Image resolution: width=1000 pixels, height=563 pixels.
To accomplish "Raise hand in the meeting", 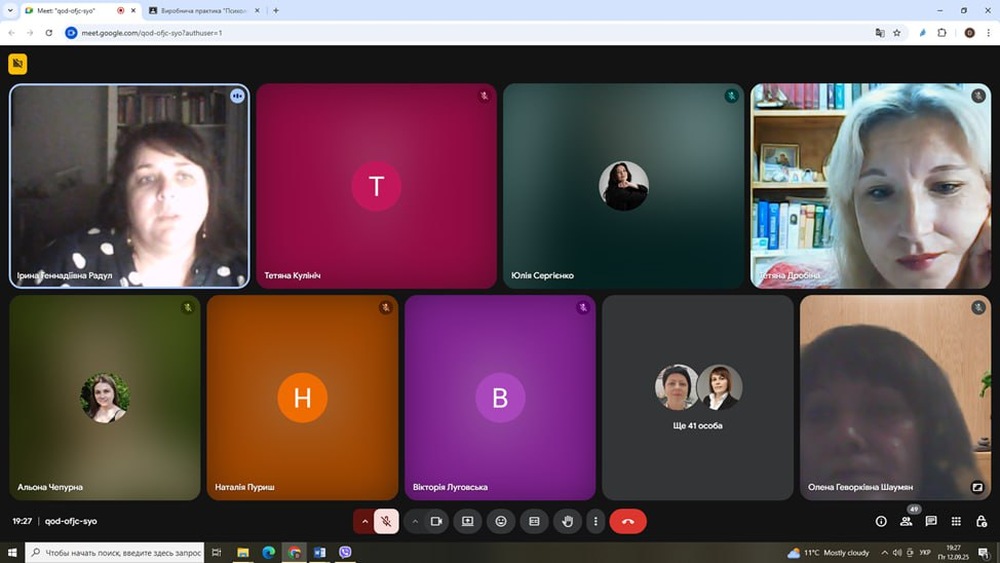I will pyautogui.click(x=568, y=521).
